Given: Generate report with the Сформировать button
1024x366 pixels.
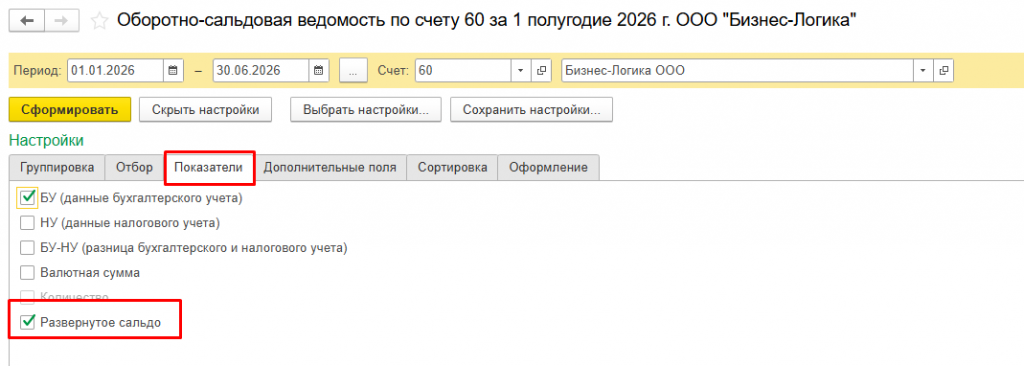Looking at the screenshot, I should click(70, 110).
